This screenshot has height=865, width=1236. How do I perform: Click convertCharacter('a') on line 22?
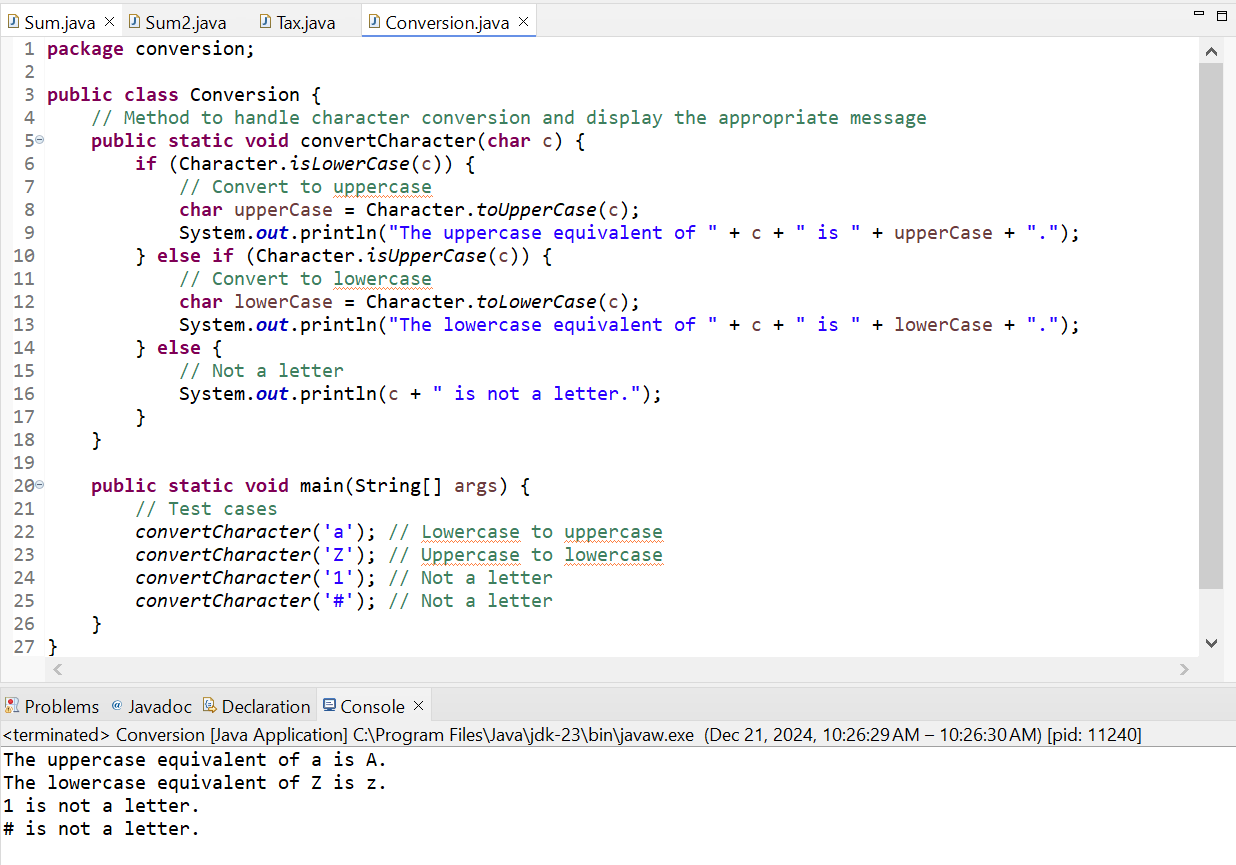pyautogui.click(x=250, y=532)
